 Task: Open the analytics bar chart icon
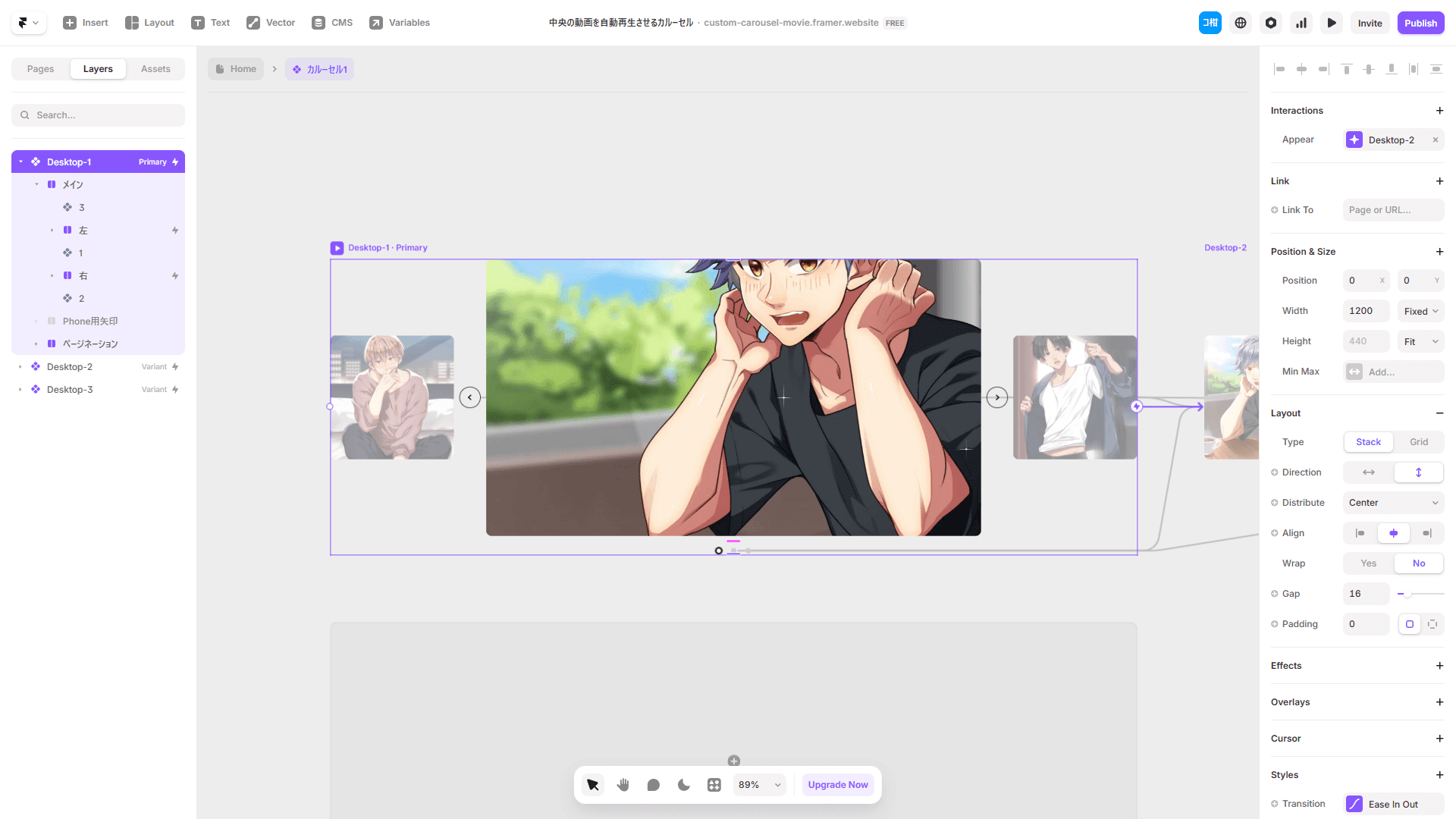coord(1301,23)
